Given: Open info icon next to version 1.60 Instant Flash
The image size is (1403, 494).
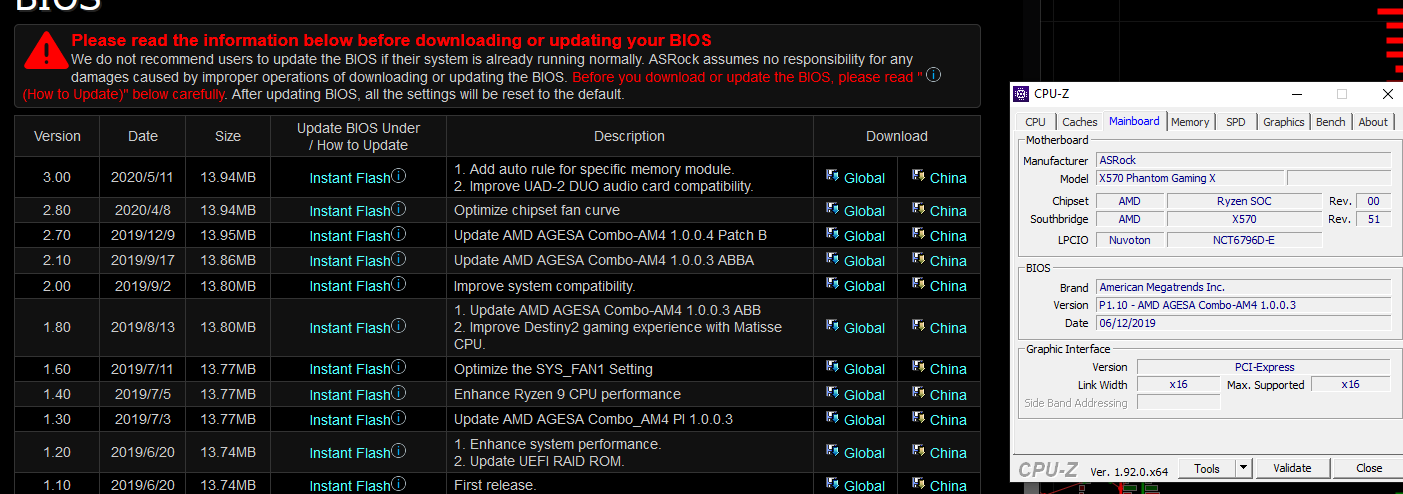Looking at the screenshot, I should [398, 367].
